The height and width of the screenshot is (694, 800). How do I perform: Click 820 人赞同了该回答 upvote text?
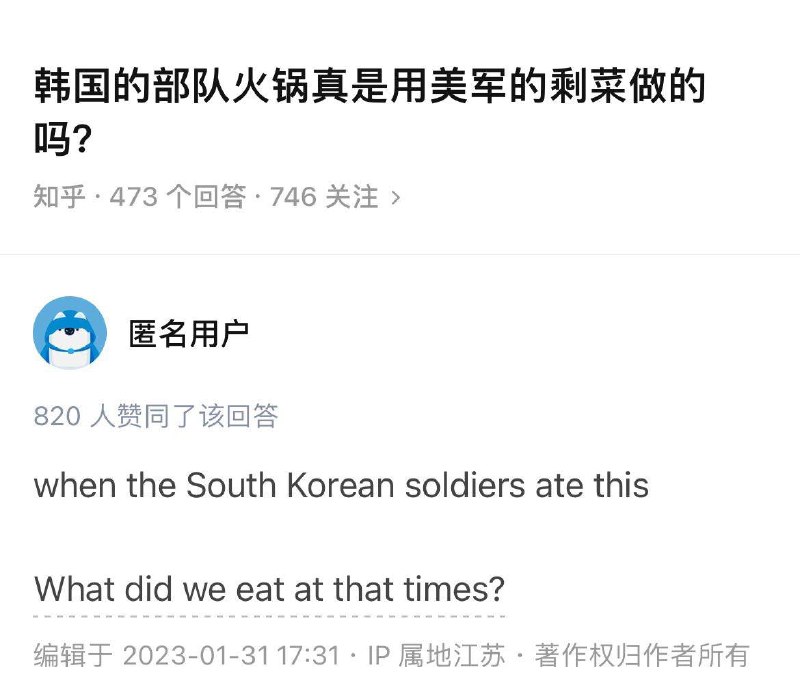pyautogui.click(x=155, y=416)
